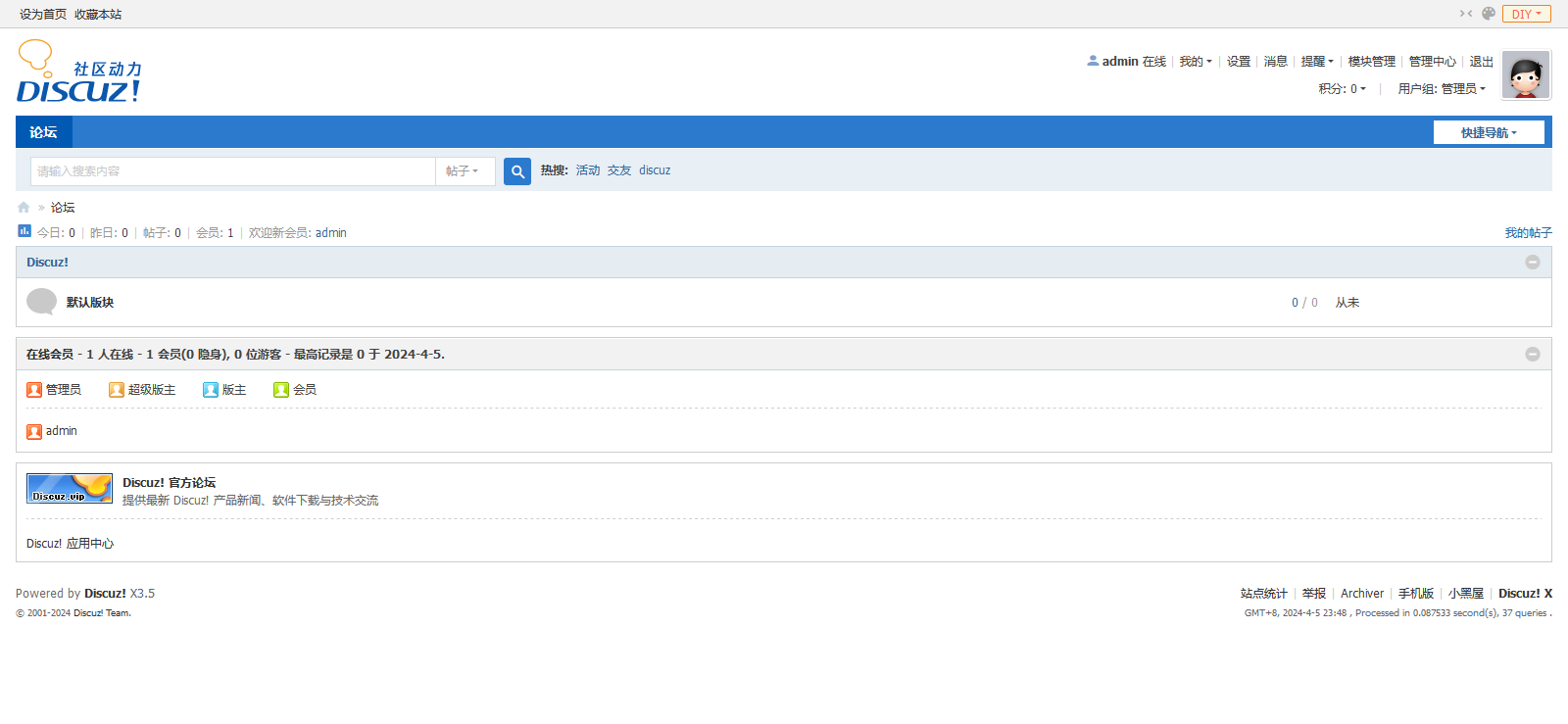Click 在线会员 heading link
1568x724 pixels.
(50, 355)
